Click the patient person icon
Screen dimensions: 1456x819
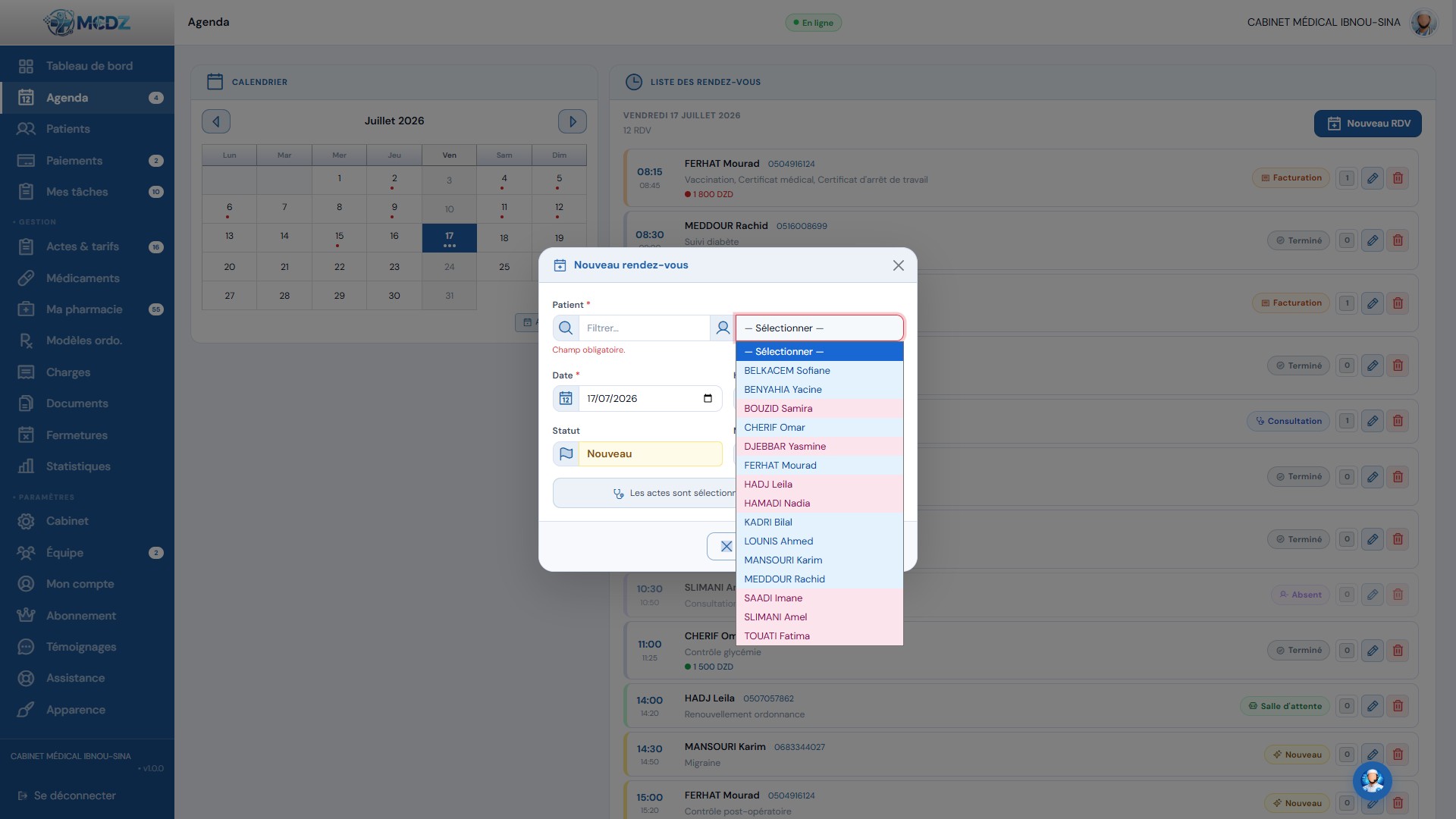point(723,328)
